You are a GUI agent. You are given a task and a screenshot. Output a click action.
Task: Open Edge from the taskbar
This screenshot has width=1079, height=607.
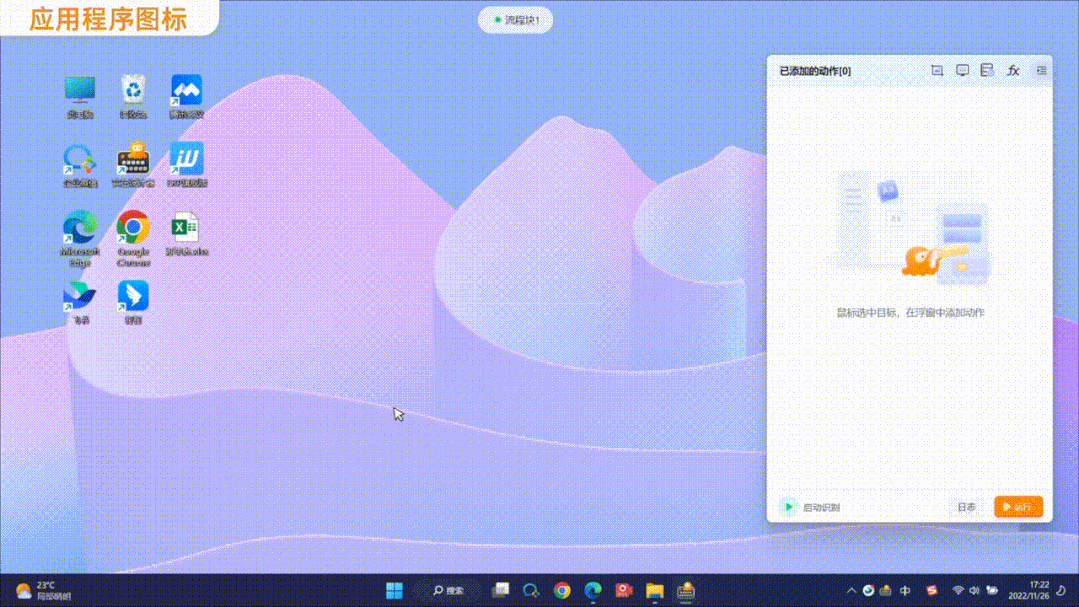(592, 590)
